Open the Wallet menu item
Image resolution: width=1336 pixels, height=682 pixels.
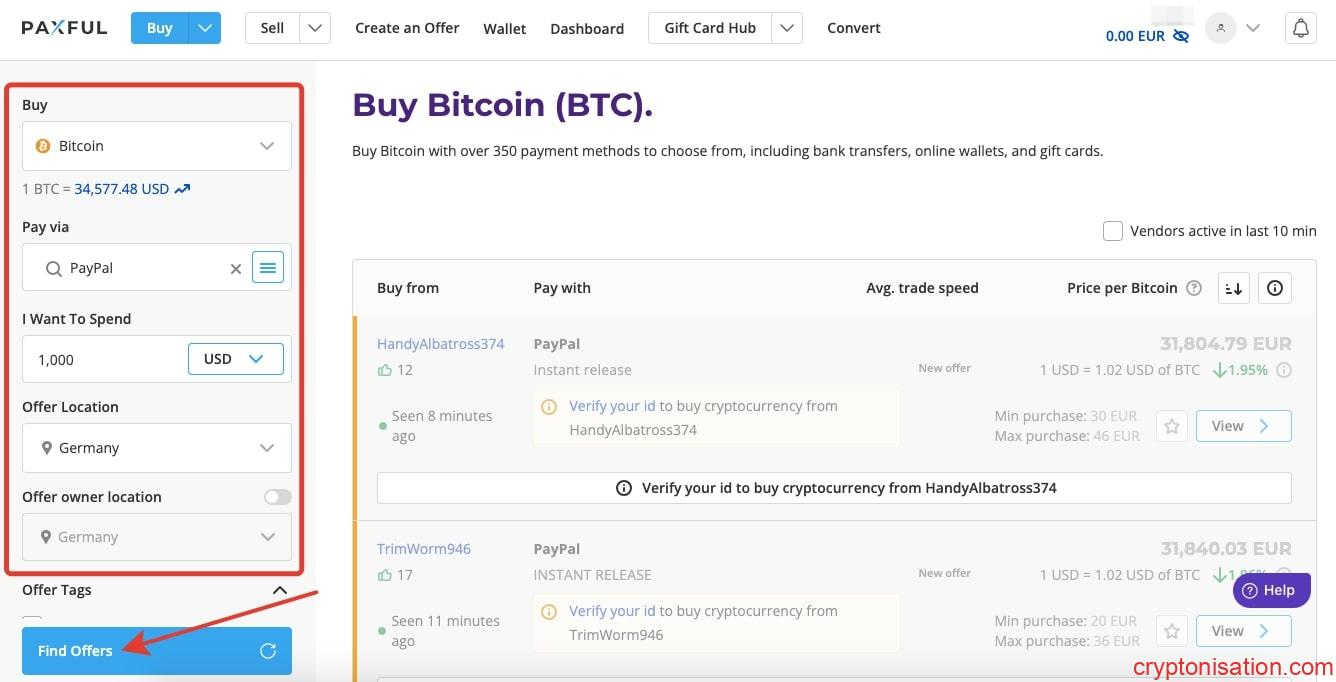[x=504, y=29]
